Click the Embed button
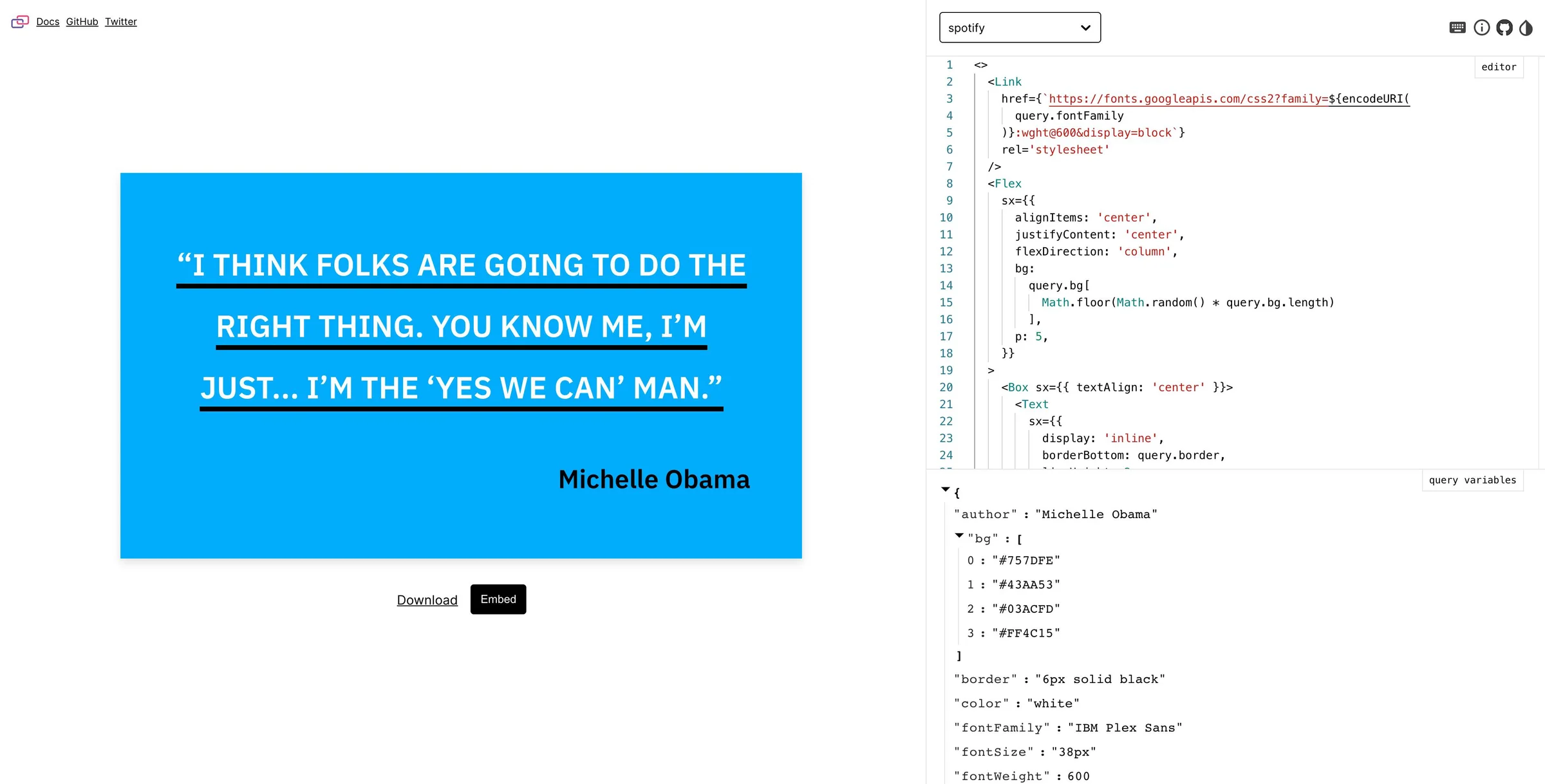 [498, 599]
